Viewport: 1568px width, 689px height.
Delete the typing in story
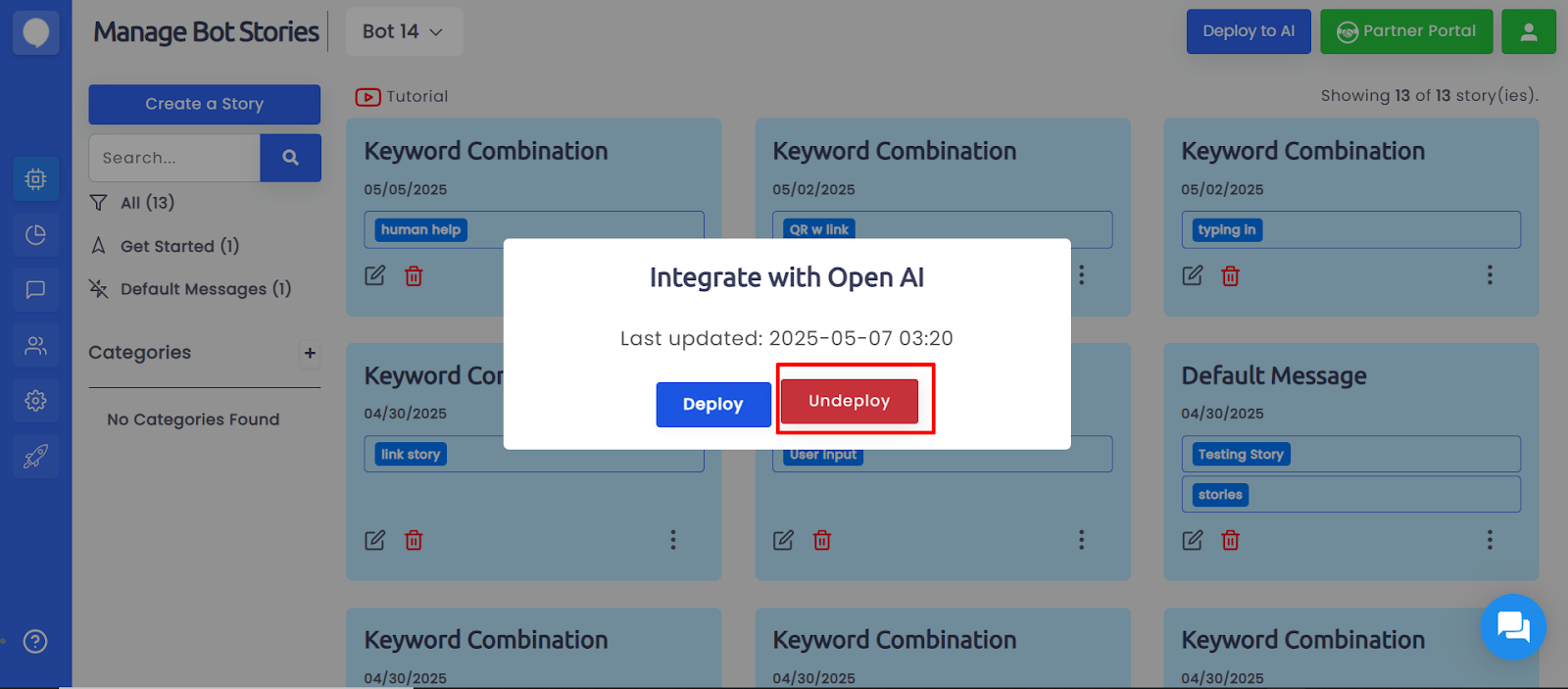1231,276
